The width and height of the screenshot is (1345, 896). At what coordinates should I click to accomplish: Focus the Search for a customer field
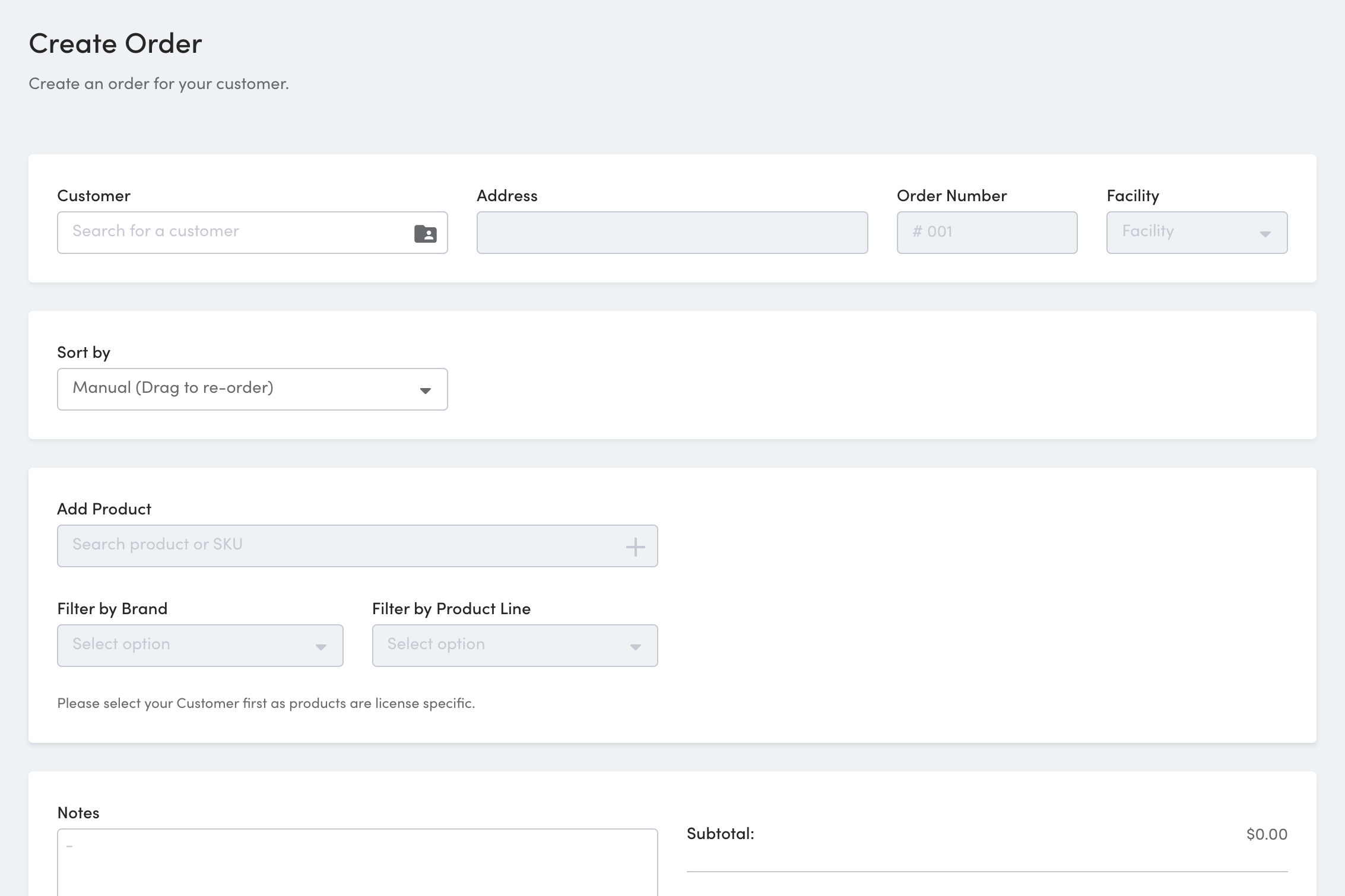tap(252, 233)
